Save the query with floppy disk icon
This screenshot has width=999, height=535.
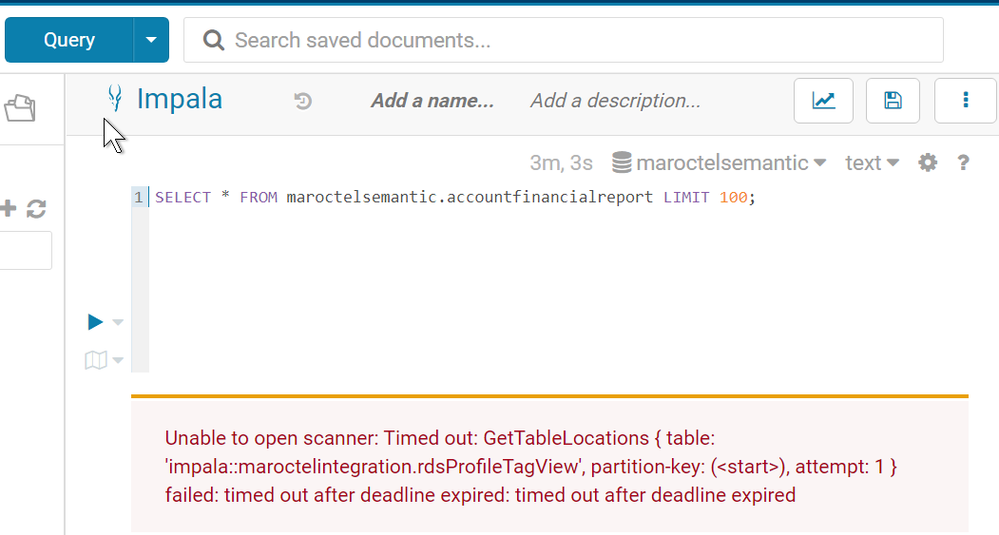pyautogui.click(x=893, y=101)
